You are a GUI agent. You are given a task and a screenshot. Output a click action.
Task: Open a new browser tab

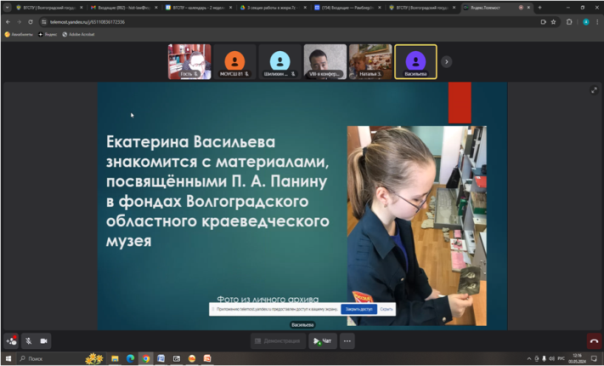pyautogui.click(x=540, y=7)
